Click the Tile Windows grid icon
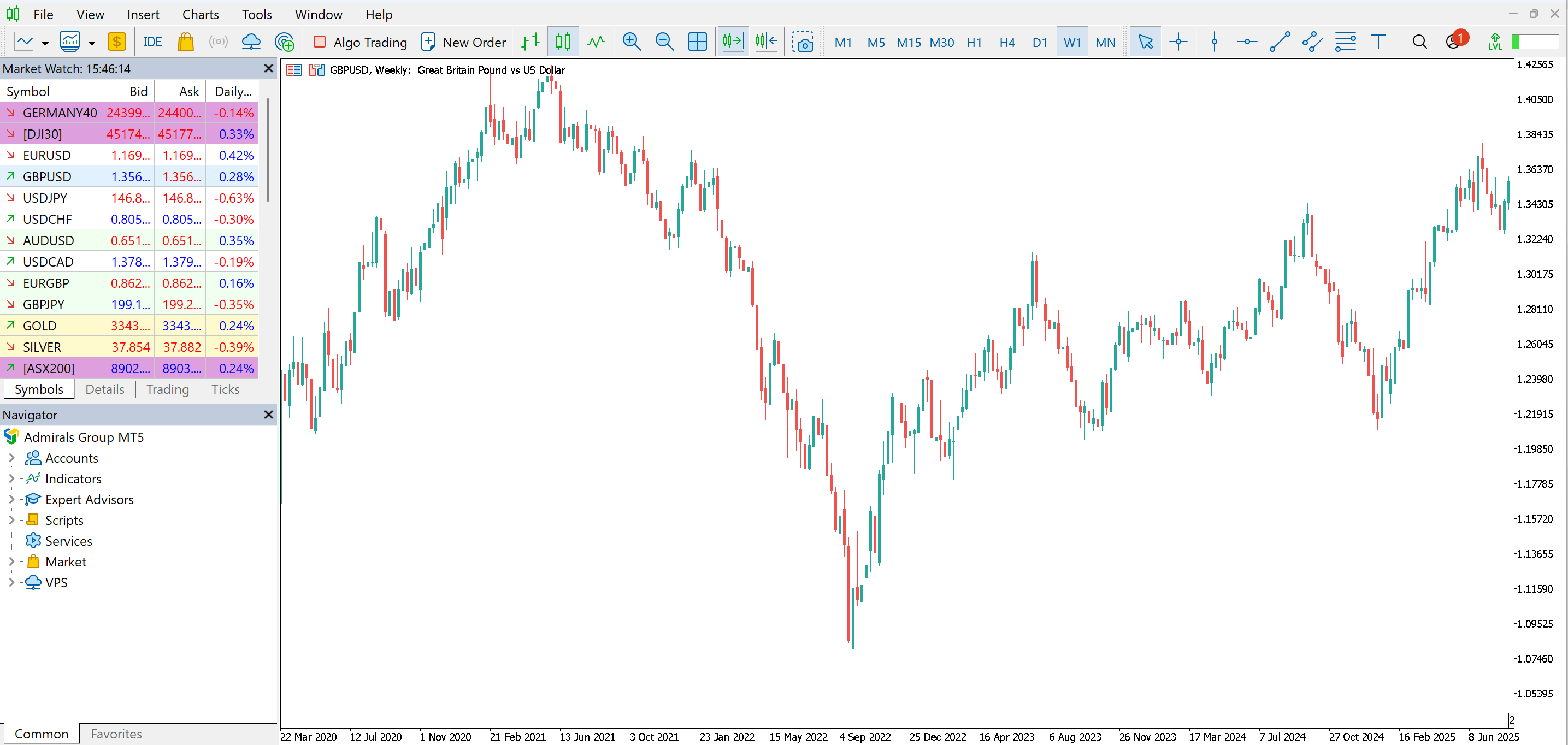Screen dimensions: 1568x745 (x=697, y=42)
